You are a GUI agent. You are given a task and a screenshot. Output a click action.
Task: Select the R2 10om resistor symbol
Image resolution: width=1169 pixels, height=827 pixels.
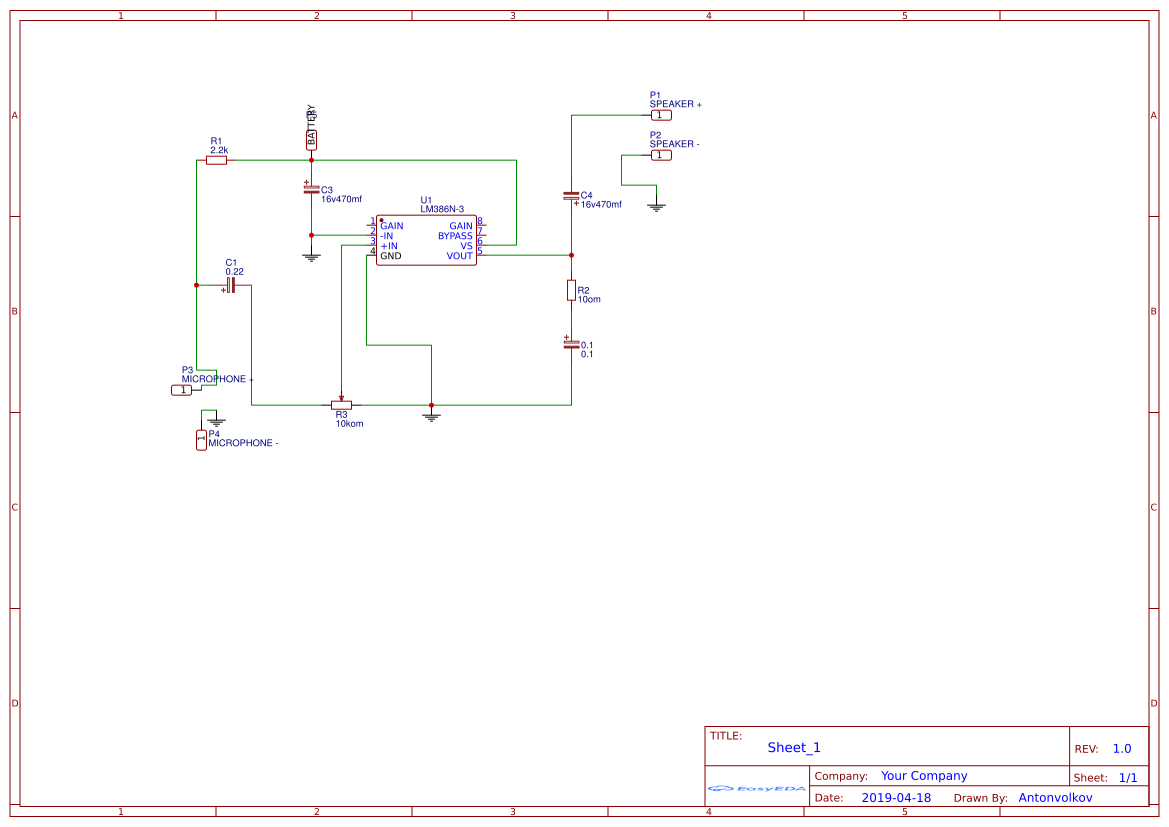571,291
